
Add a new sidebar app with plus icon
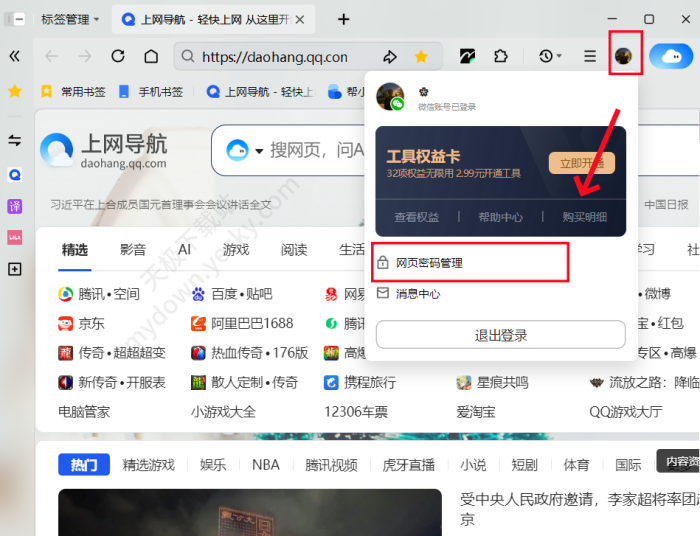pyautogui.click(x=15, y=269)
